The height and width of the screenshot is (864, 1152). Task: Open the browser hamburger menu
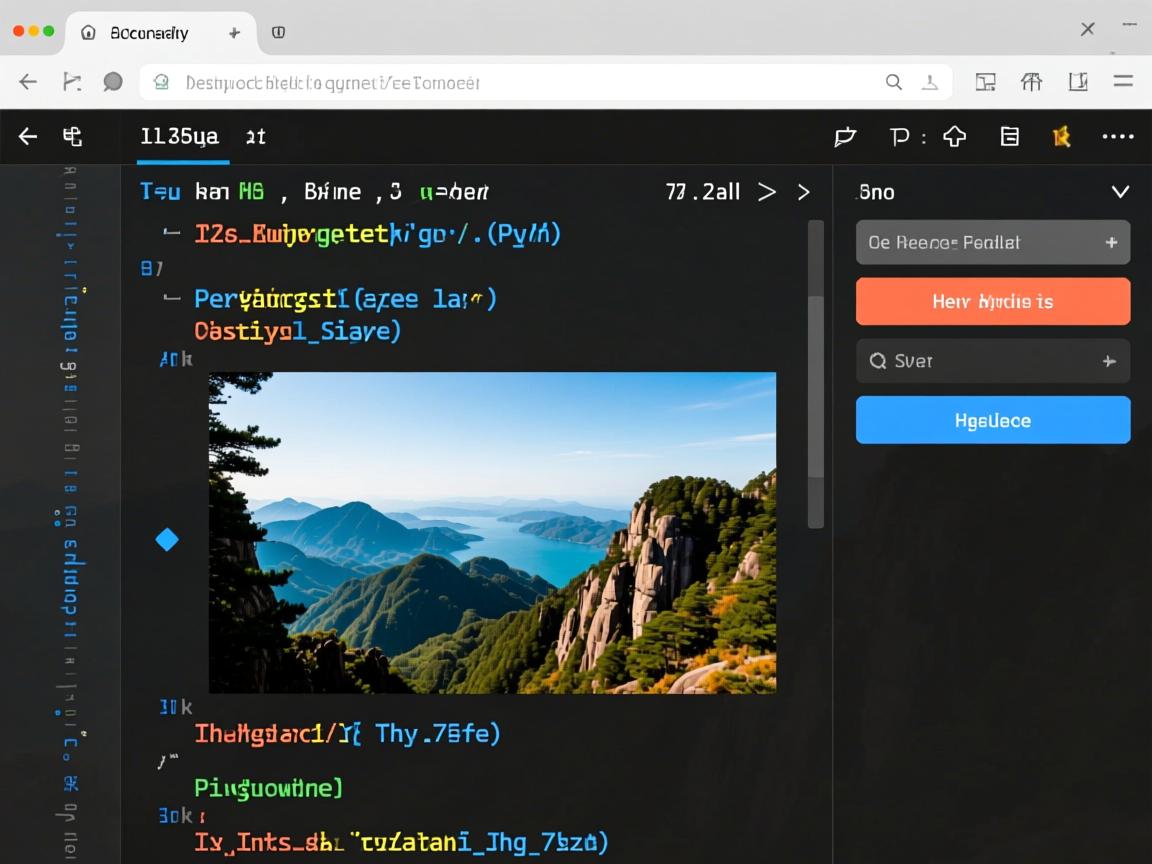(x=1123, y=82)
